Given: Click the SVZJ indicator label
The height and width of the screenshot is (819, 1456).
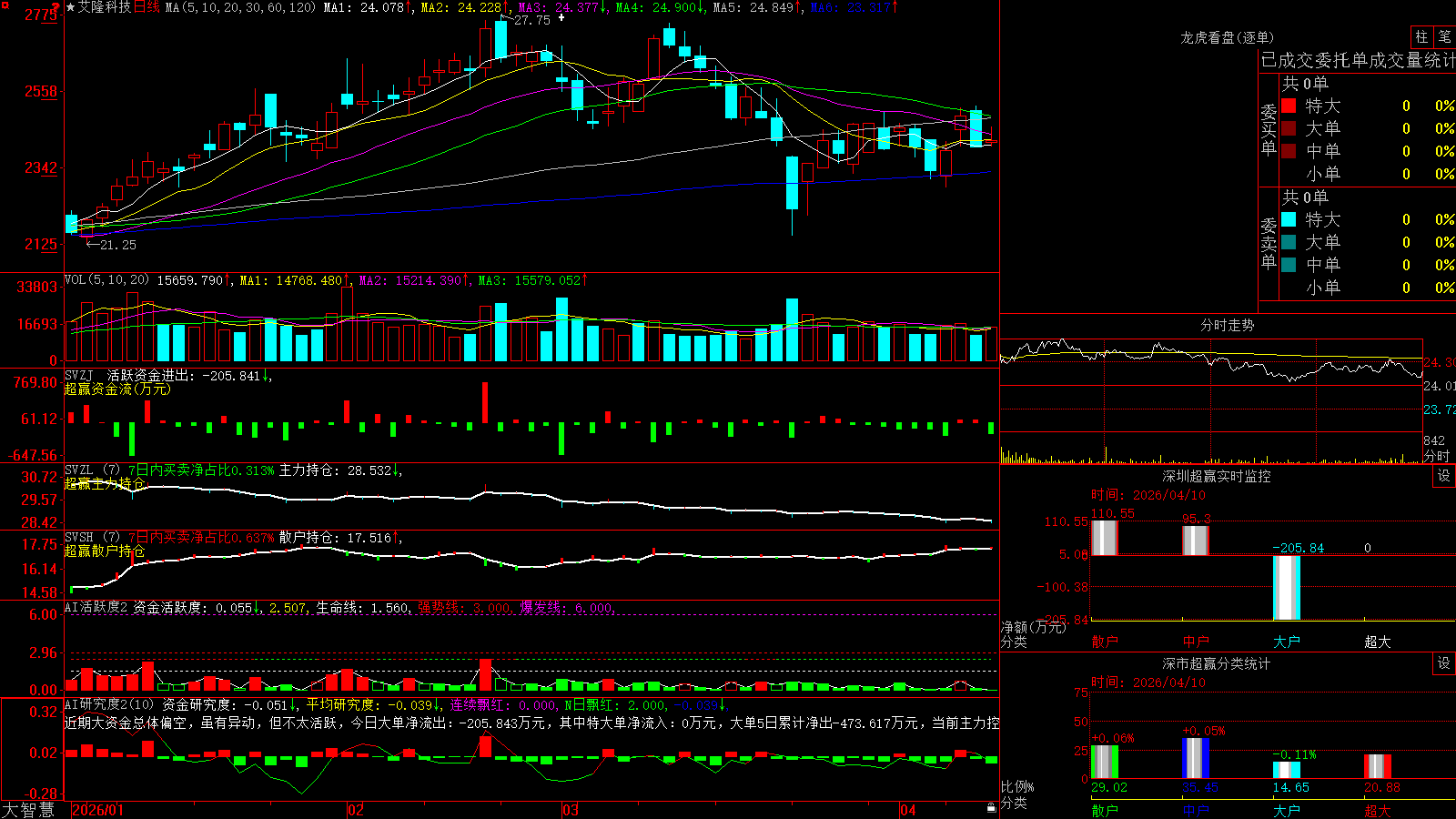Looking at the screenshot, I should click(79, 375).
